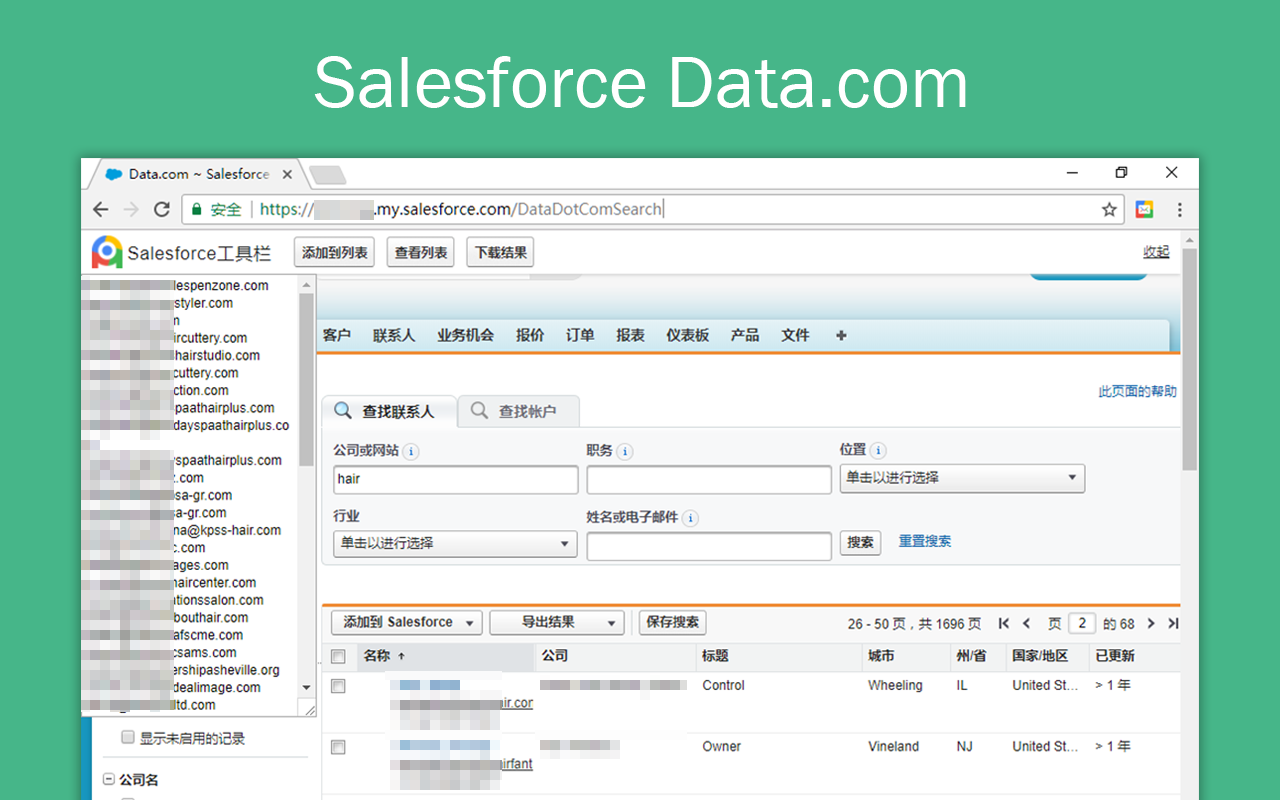Open the info icon next to 姓名或电子邮件

coord(691,518)
